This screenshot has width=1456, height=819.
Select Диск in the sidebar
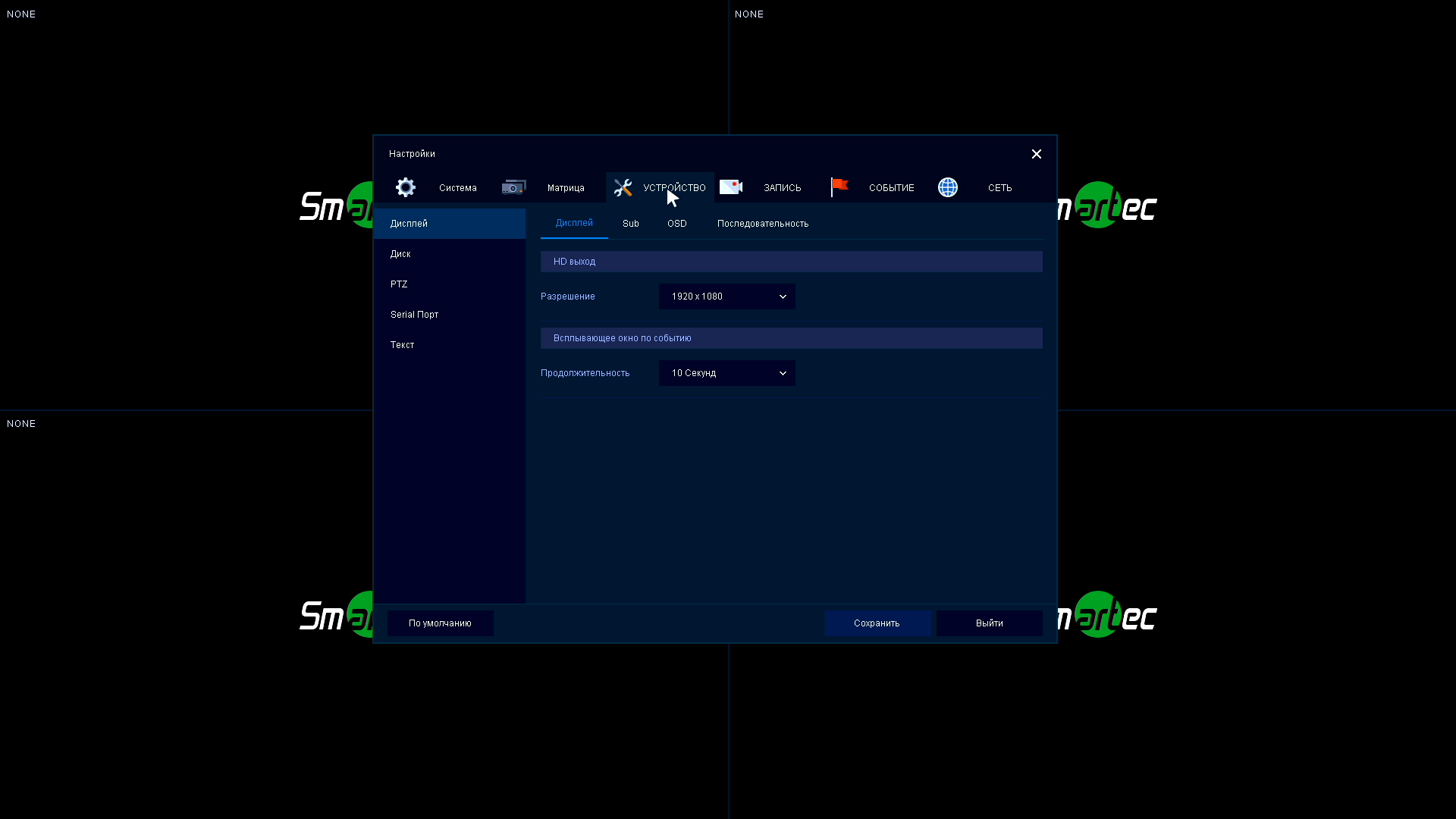coord(400,254)
